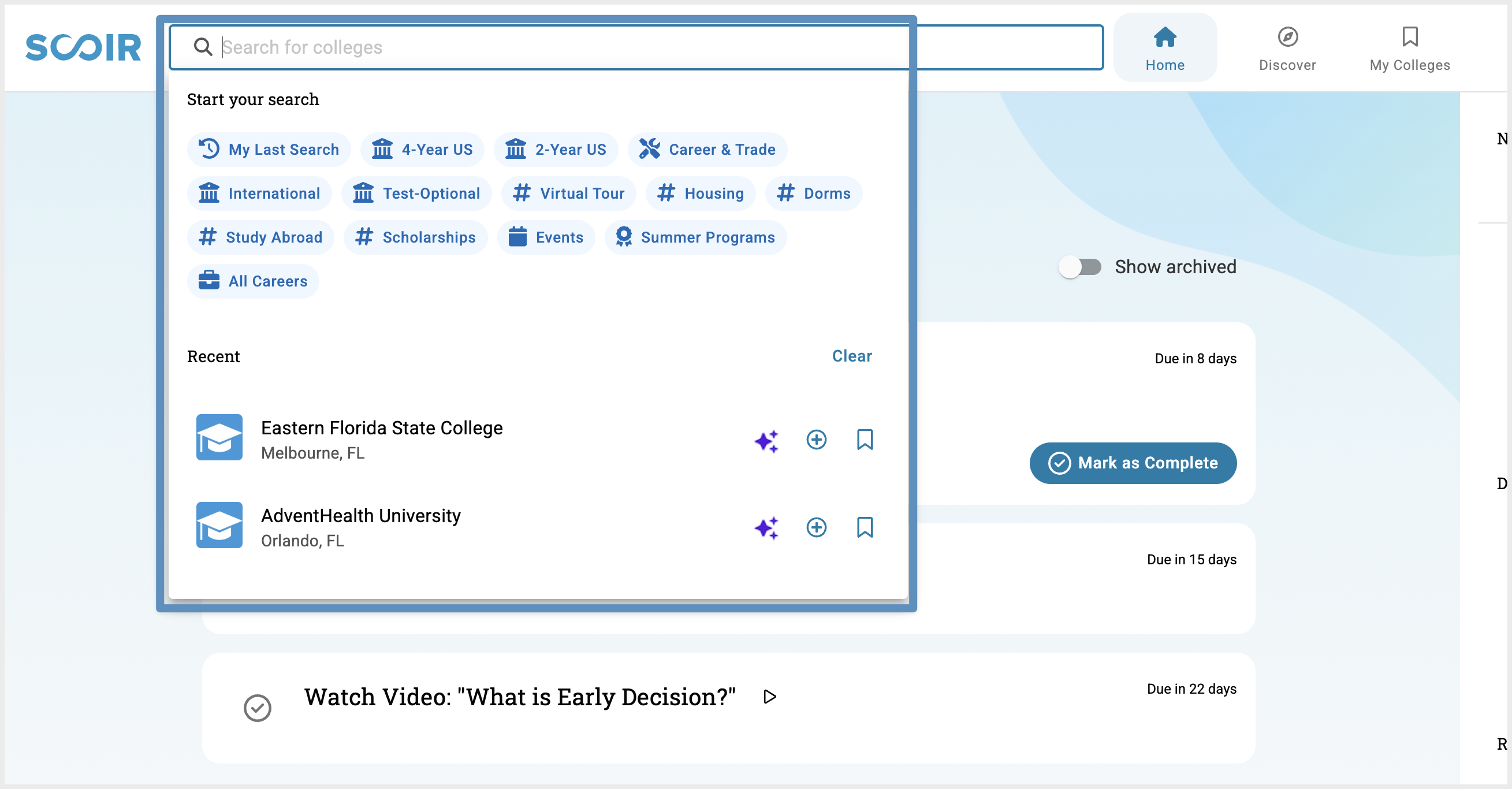The height and width of the screenshot is (789, 1512).
Task: Select the My Last Search chip
Action: coord(269,149)
